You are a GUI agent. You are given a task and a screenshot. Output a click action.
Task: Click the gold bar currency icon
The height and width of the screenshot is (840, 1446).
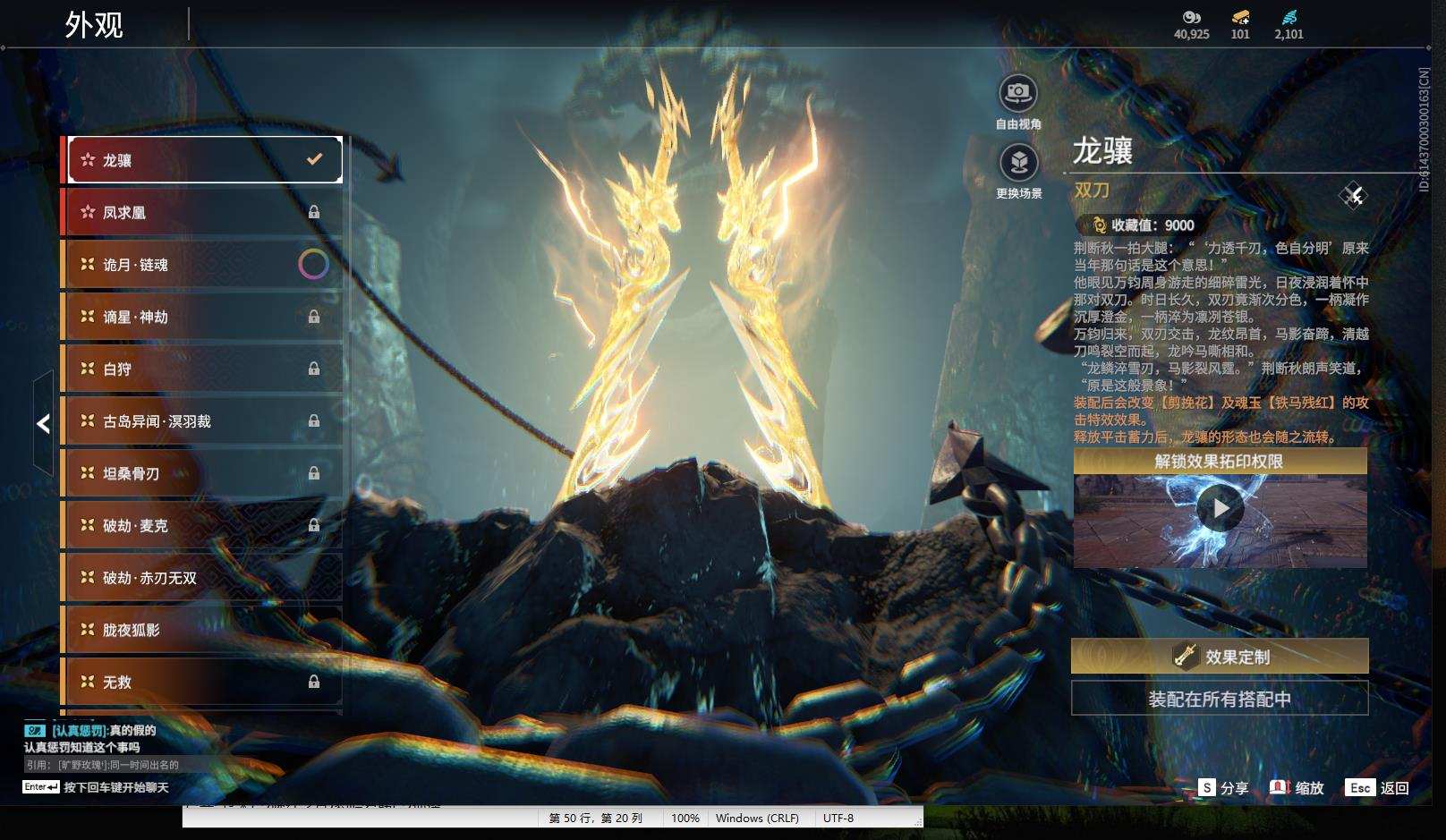click(1240, 17)
